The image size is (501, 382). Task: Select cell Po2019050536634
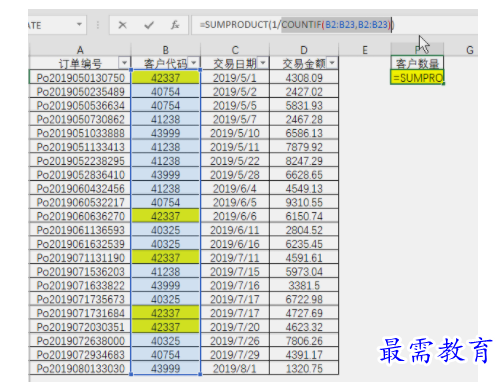pyautogui.click(x=80, y=105)
